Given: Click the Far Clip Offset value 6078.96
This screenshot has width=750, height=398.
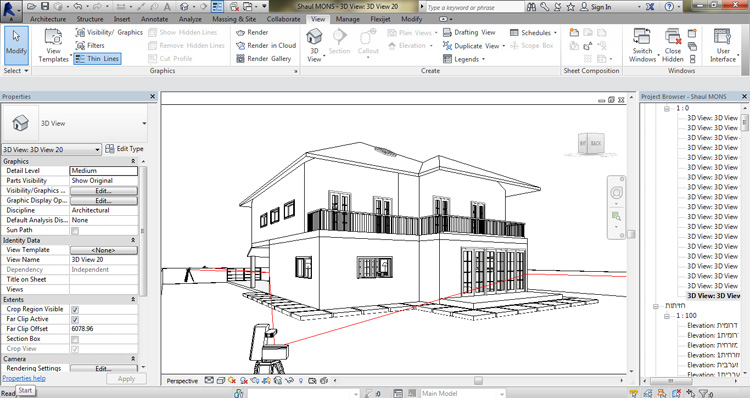Looking at the screenshot, I should pyautogui.click(x=104, y=329).
